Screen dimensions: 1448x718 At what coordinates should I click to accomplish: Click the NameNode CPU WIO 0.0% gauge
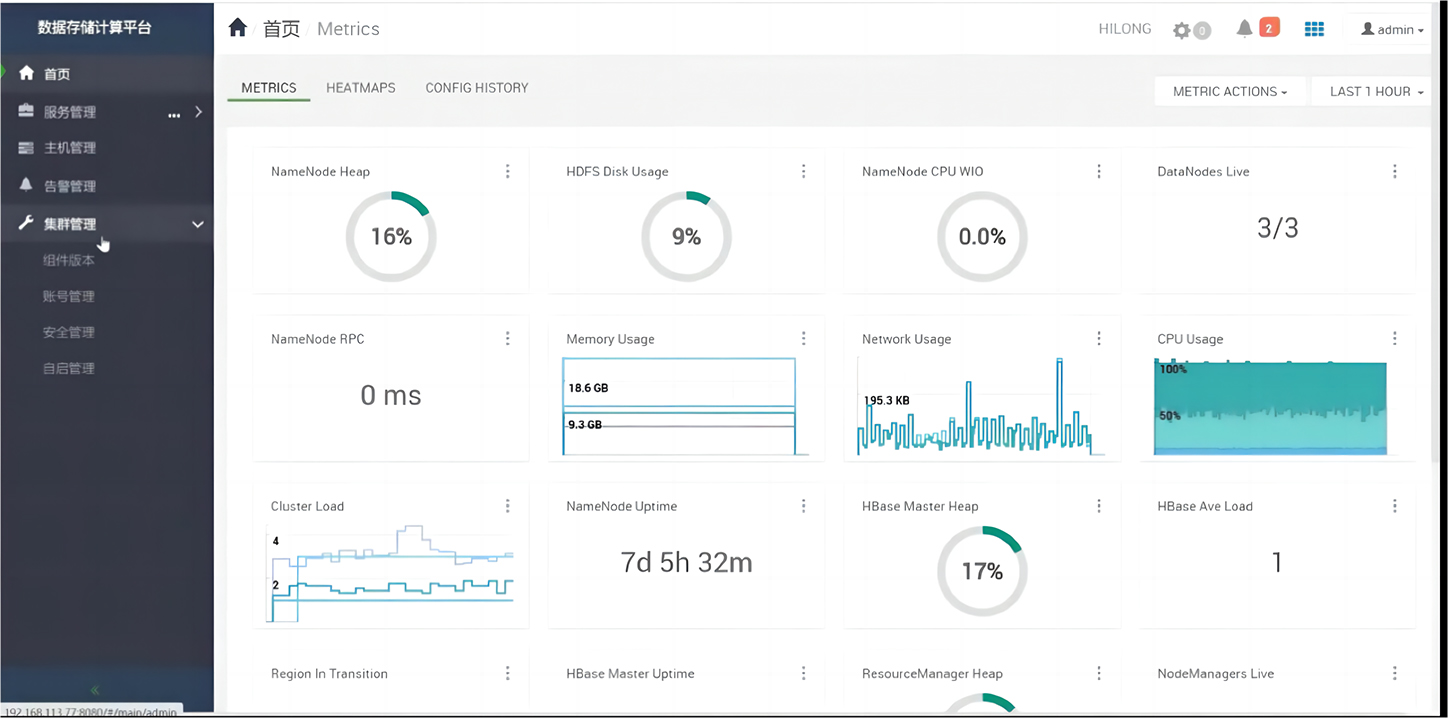982,237
